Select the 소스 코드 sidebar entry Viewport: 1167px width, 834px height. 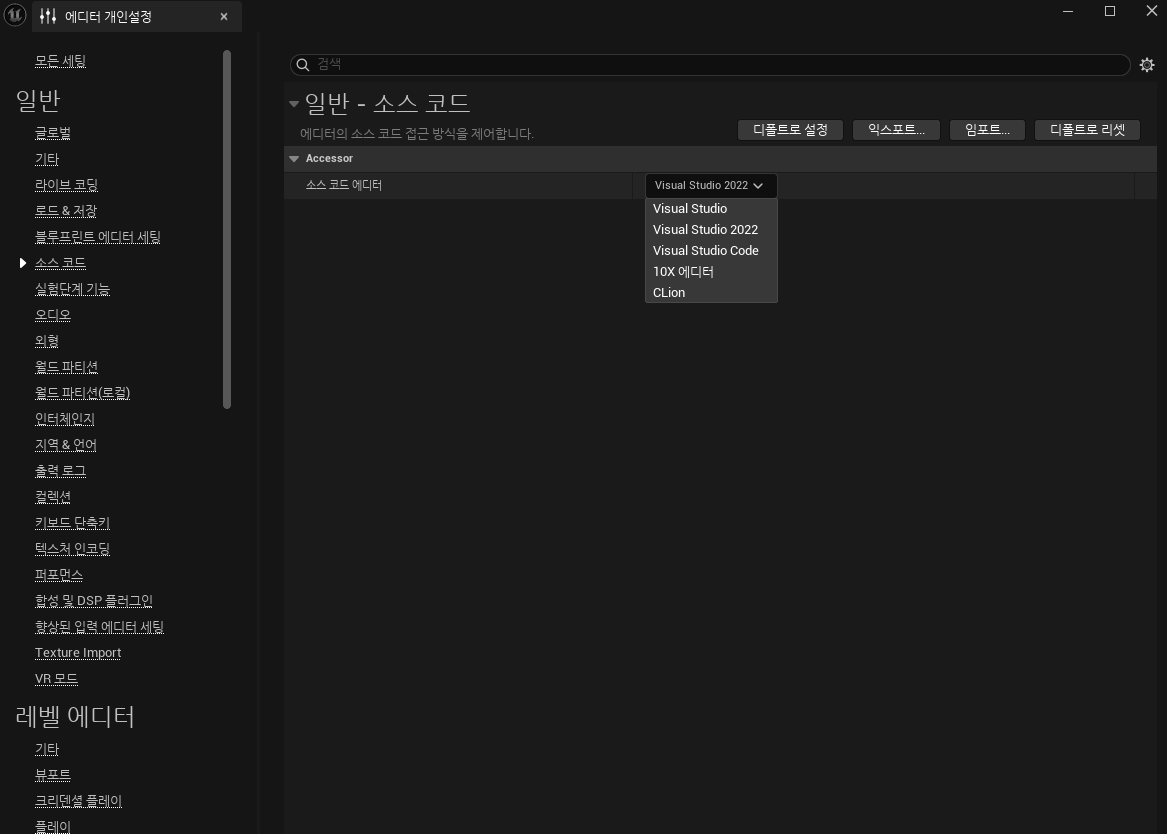coord(60,263)
